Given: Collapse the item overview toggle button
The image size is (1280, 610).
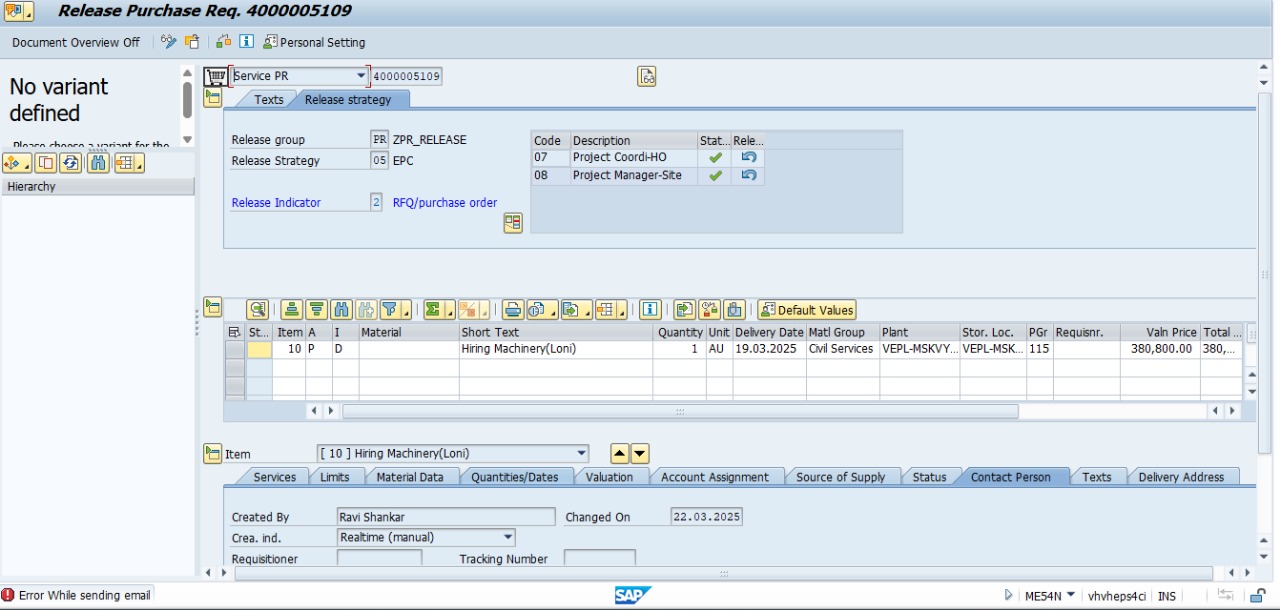Looking at the screenshot, I should pos(213,307).
